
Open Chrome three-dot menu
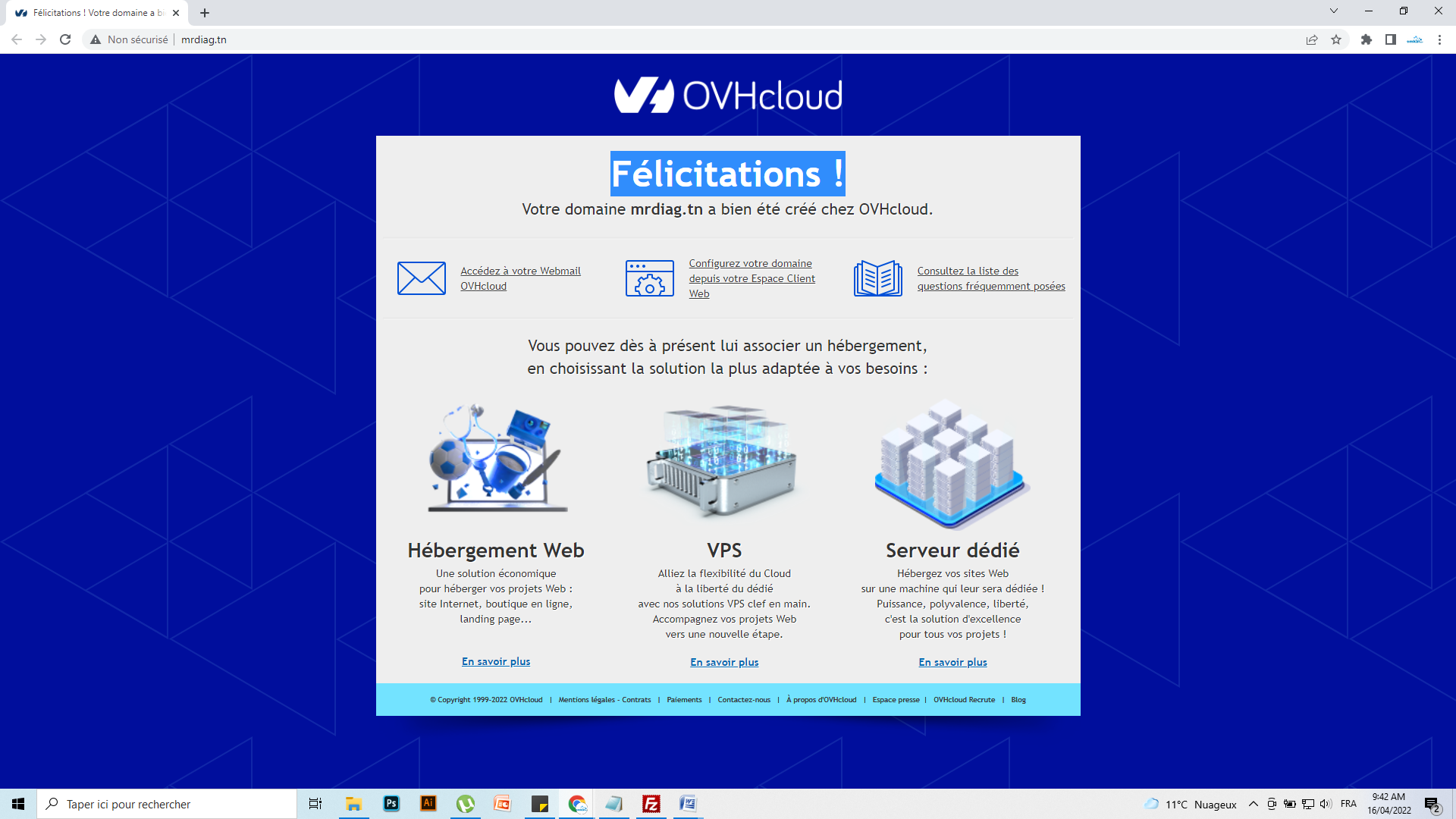pos(1439,39)
